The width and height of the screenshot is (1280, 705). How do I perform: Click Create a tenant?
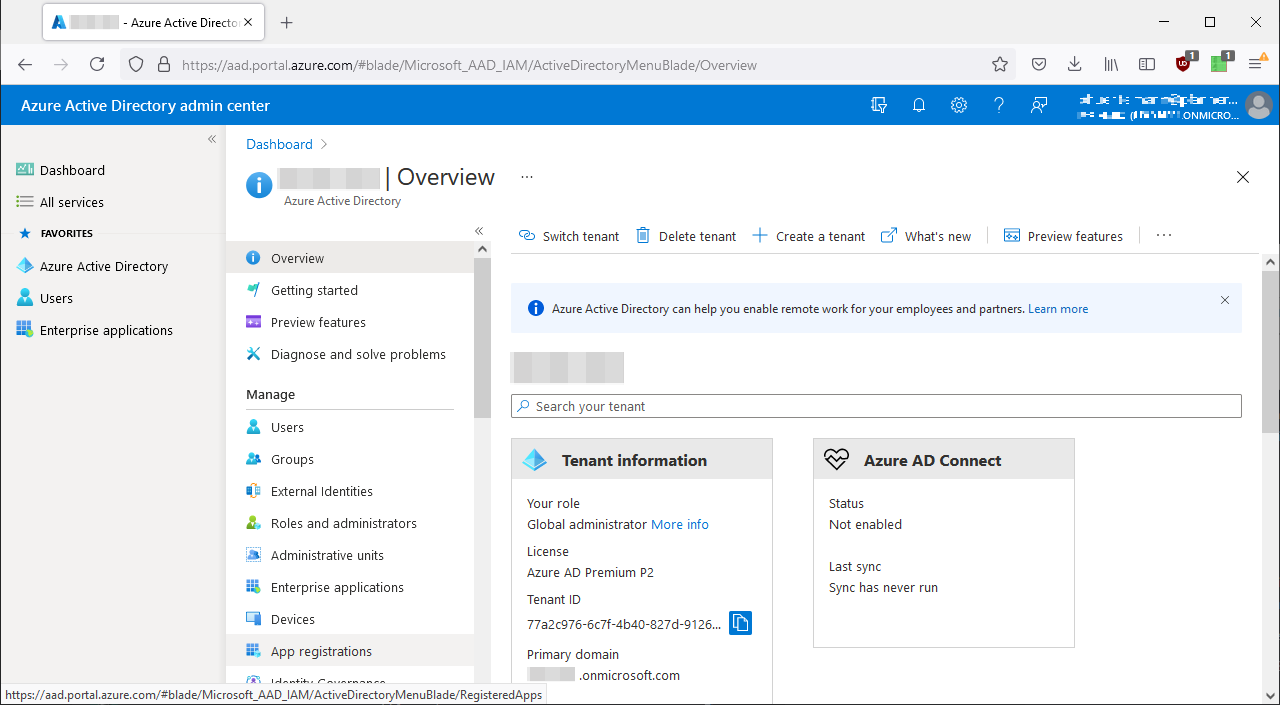pos(808,235)
